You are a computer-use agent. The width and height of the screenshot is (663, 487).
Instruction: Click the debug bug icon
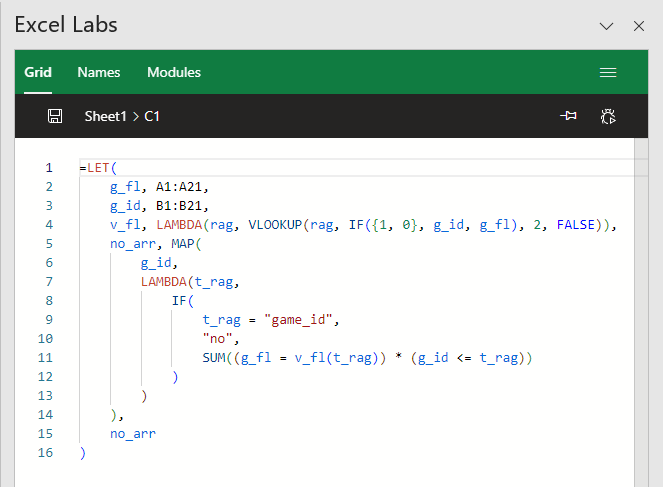(608, 116)
